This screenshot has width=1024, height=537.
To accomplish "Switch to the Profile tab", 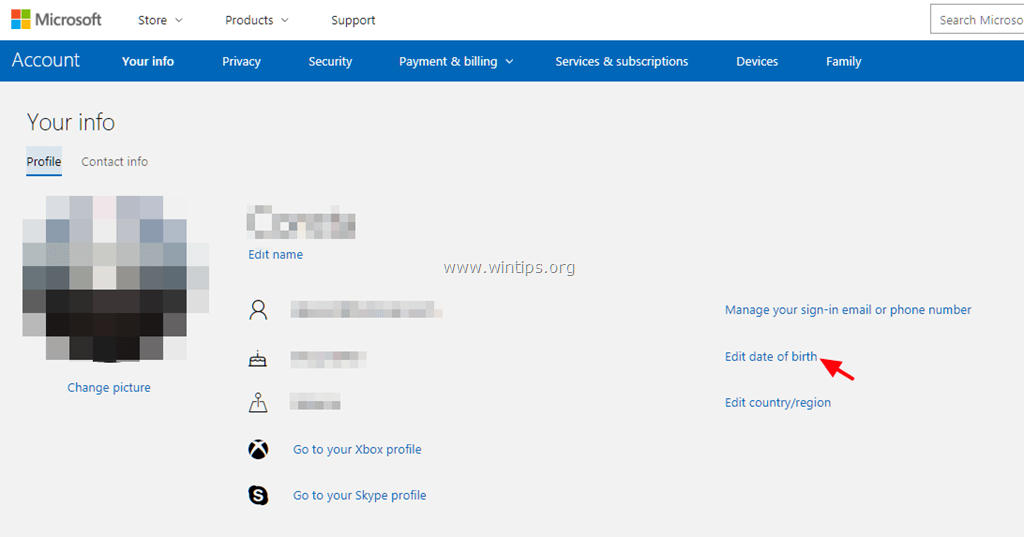I will pos(44,161).
